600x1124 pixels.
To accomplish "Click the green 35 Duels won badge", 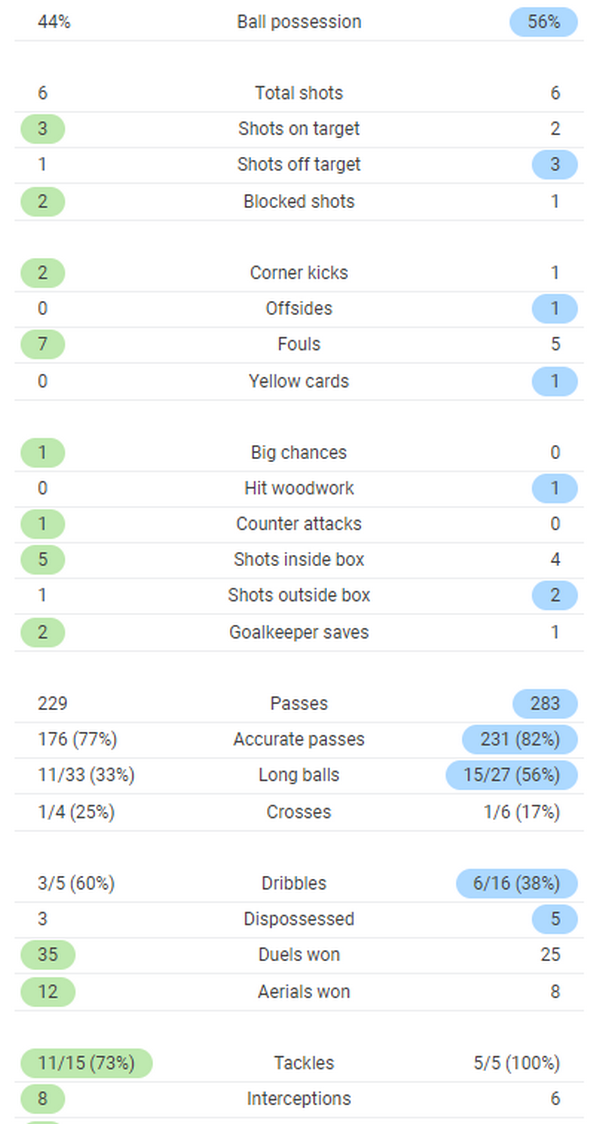I will 47,955.
